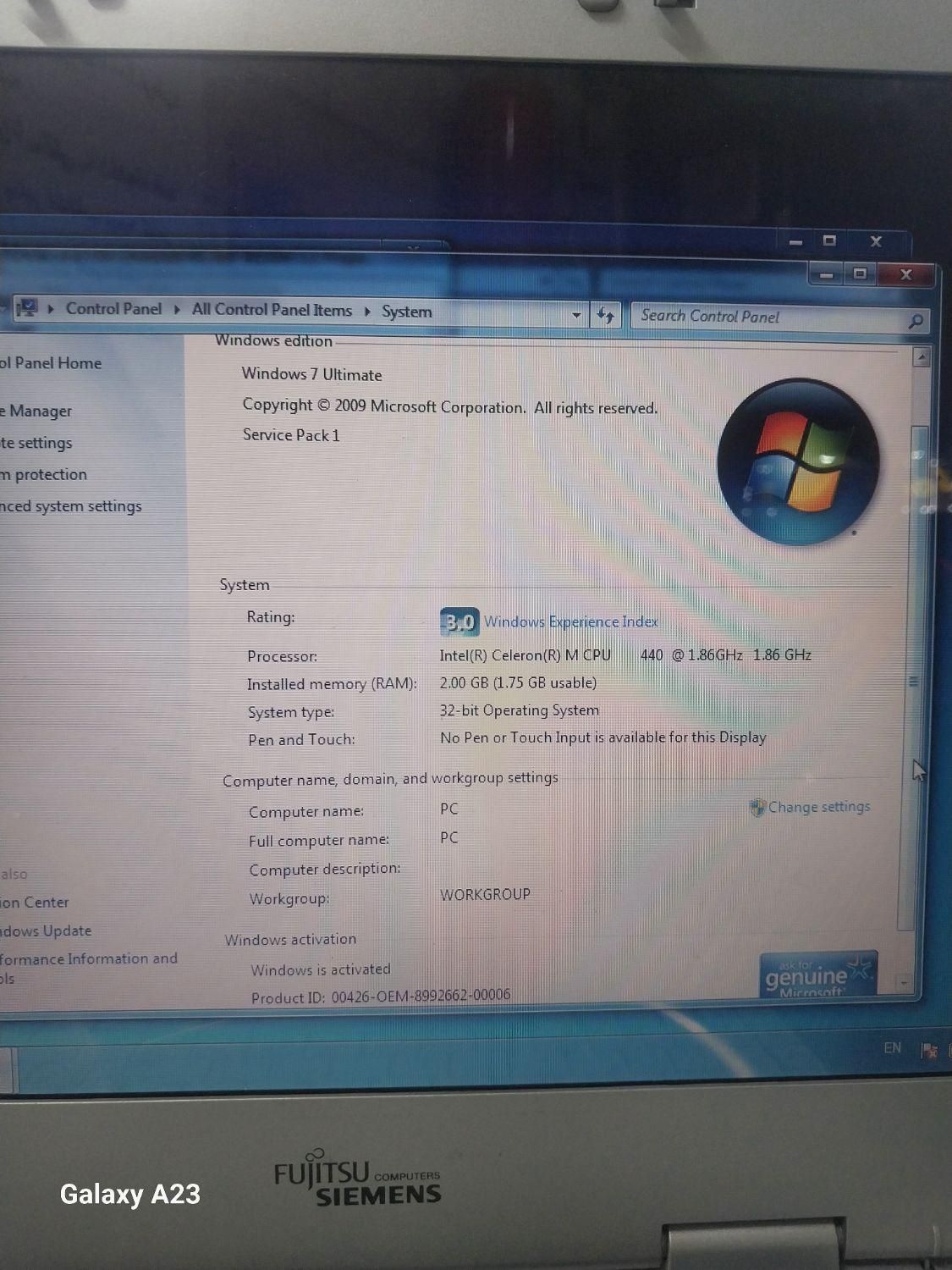Open the Windows Update link in the sidebar

click(x=46, y=930)
